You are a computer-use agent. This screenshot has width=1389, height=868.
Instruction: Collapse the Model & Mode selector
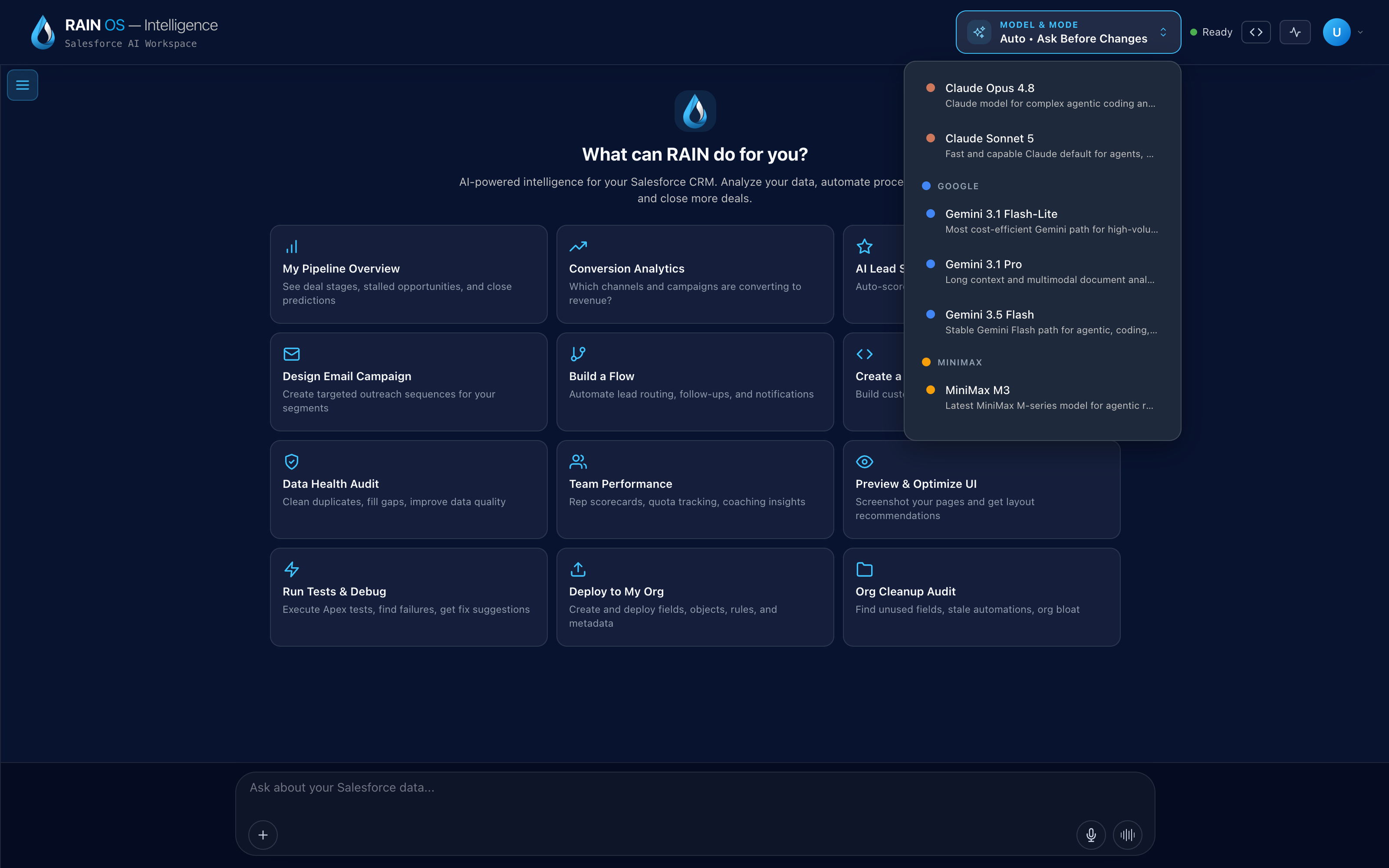1068,32
